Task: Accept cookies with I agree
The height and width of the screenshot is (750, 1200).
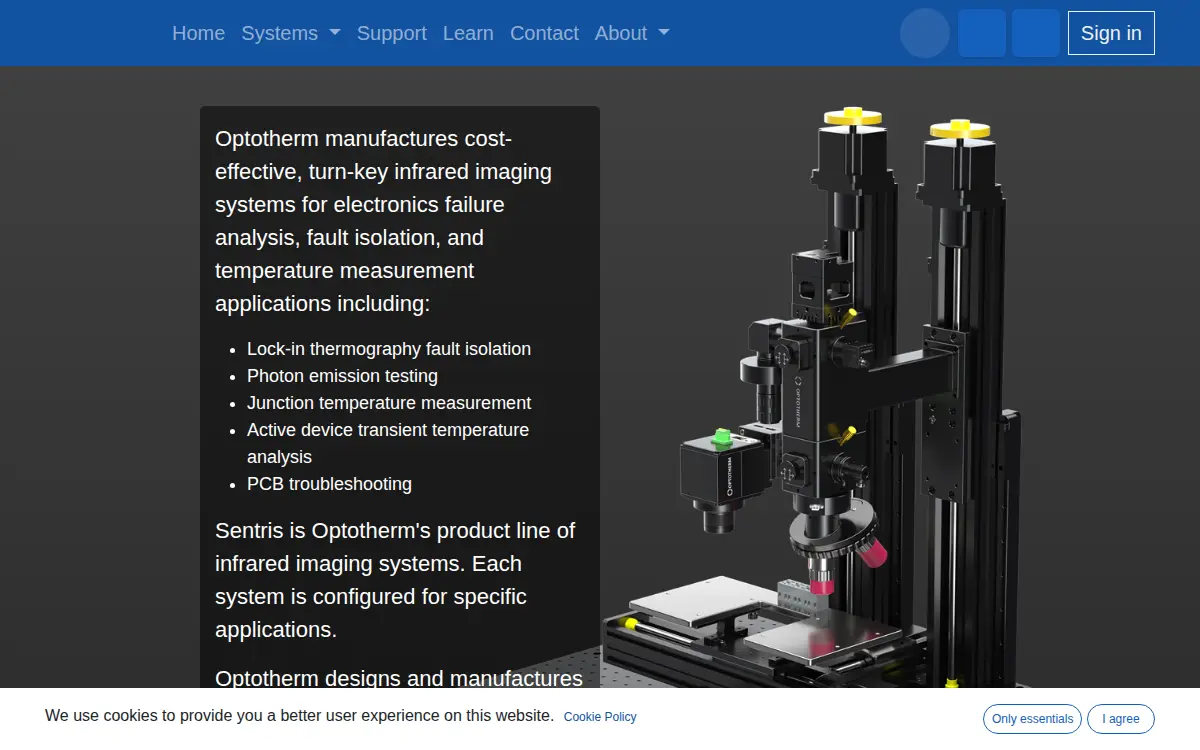Action: coord(1121,719)
